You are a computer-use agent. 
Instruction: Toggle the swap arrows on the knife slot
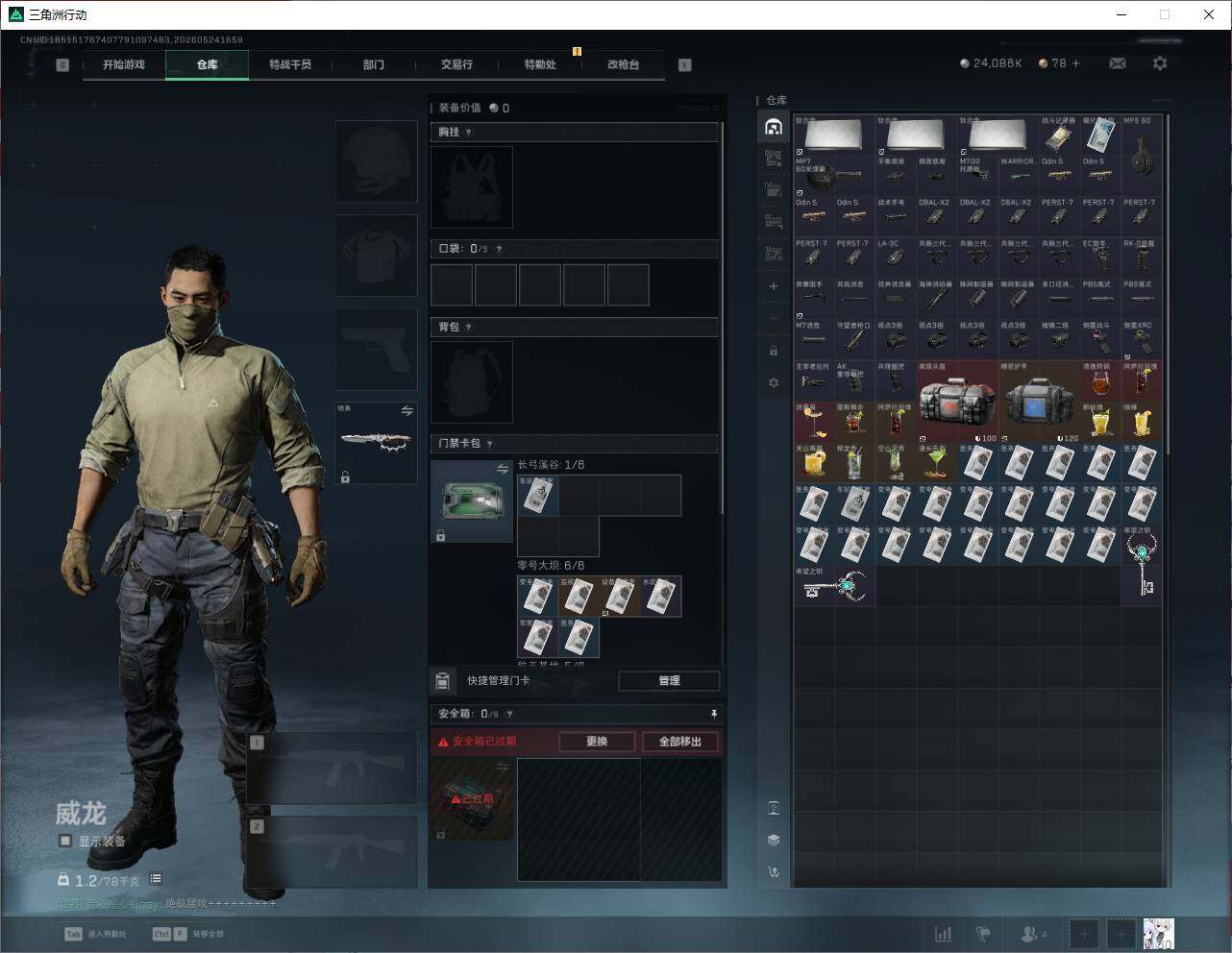tap(407, 411)
